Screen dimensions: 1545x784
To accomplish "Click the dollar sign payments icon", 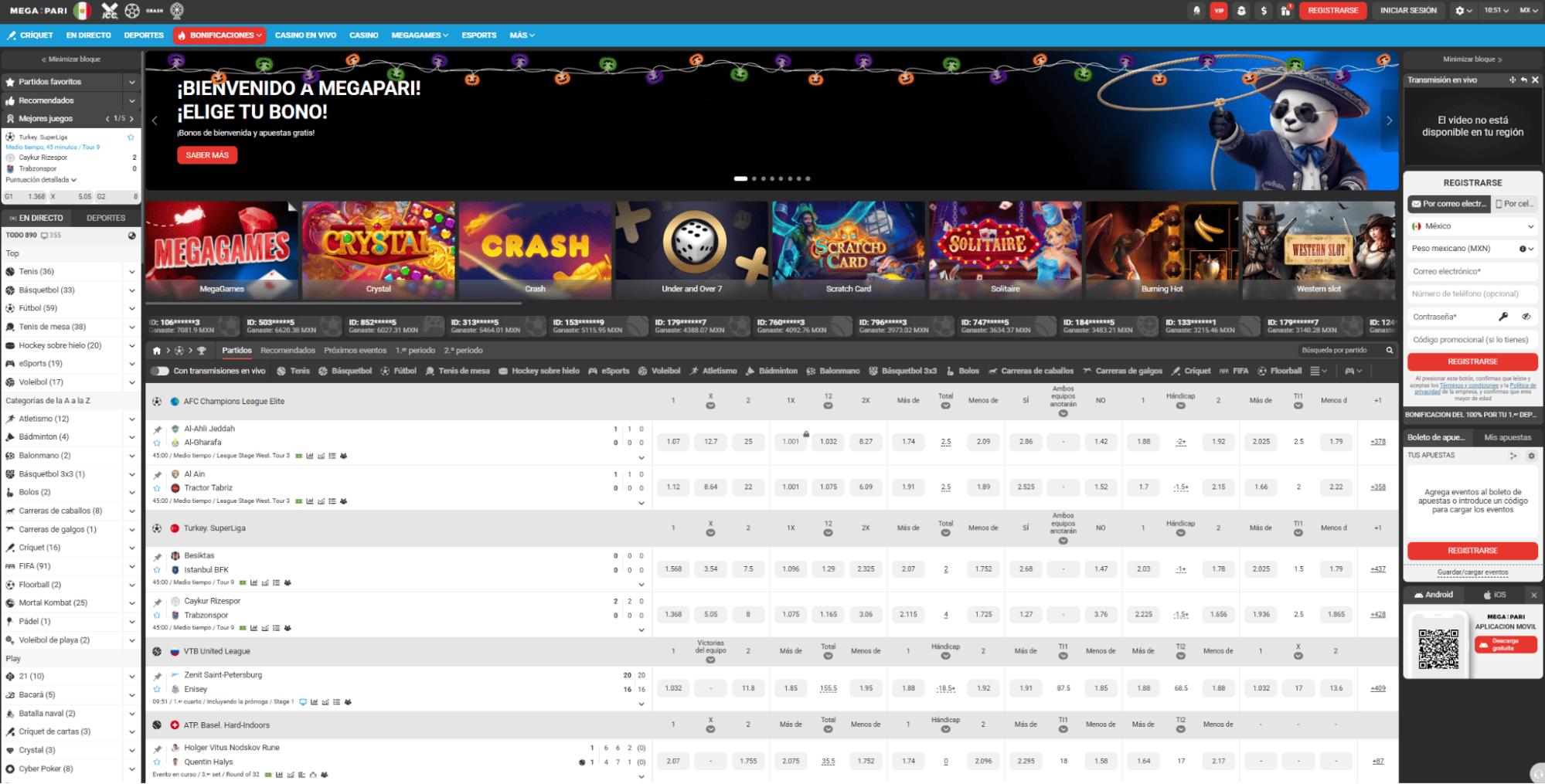I will pyautogui.click(x=1264, y=11).
